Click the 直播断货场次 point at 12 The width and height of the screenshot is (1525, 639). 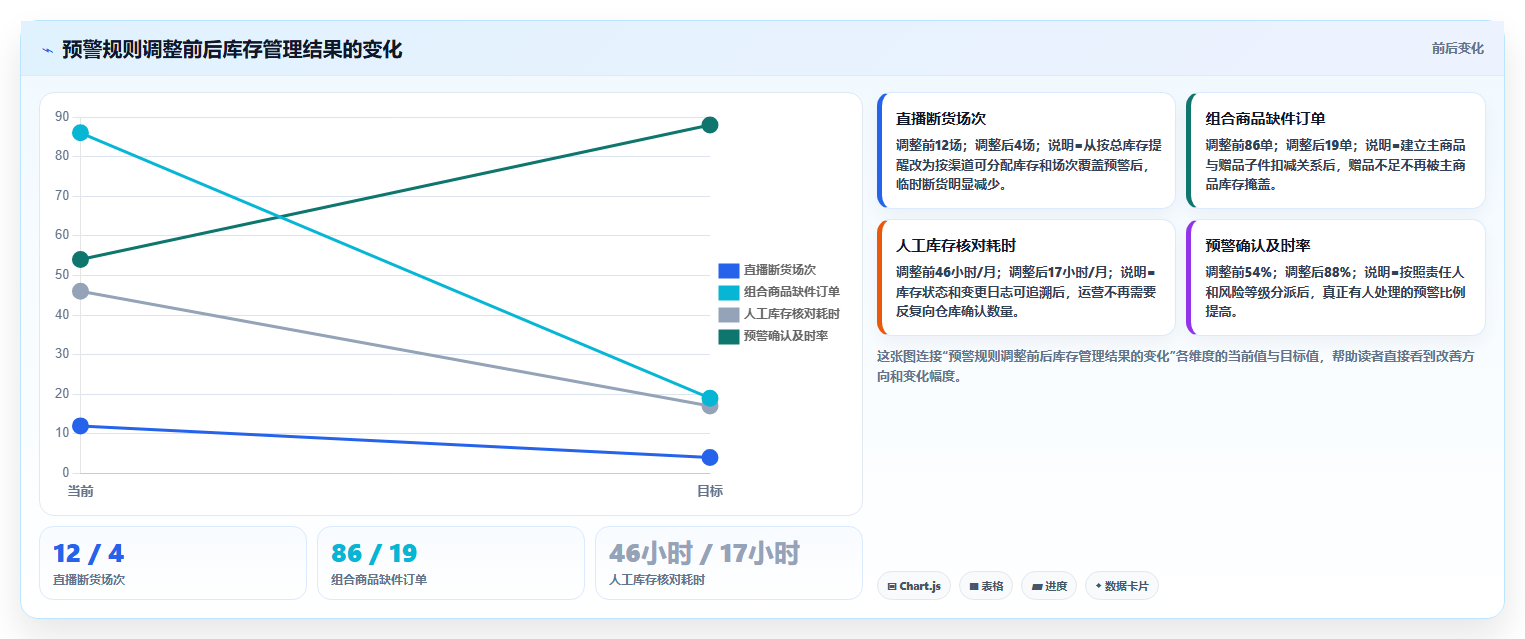pyautogui.click(x=80, y=426)
